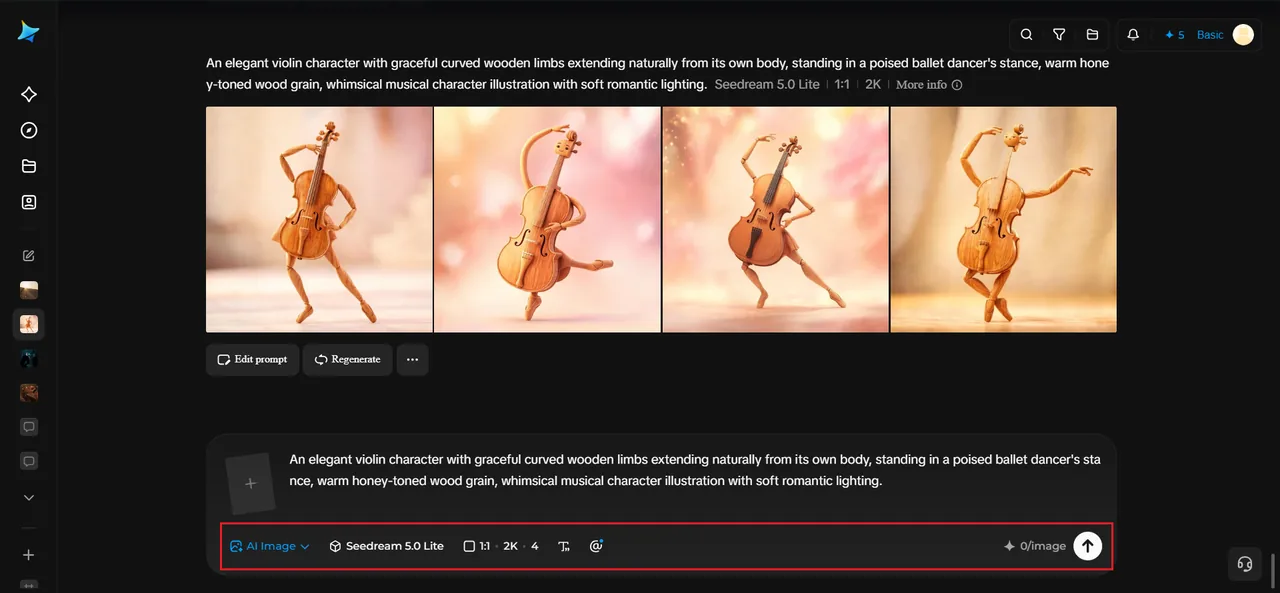Open the filter funnel icon

click(x=1059, y=34)
